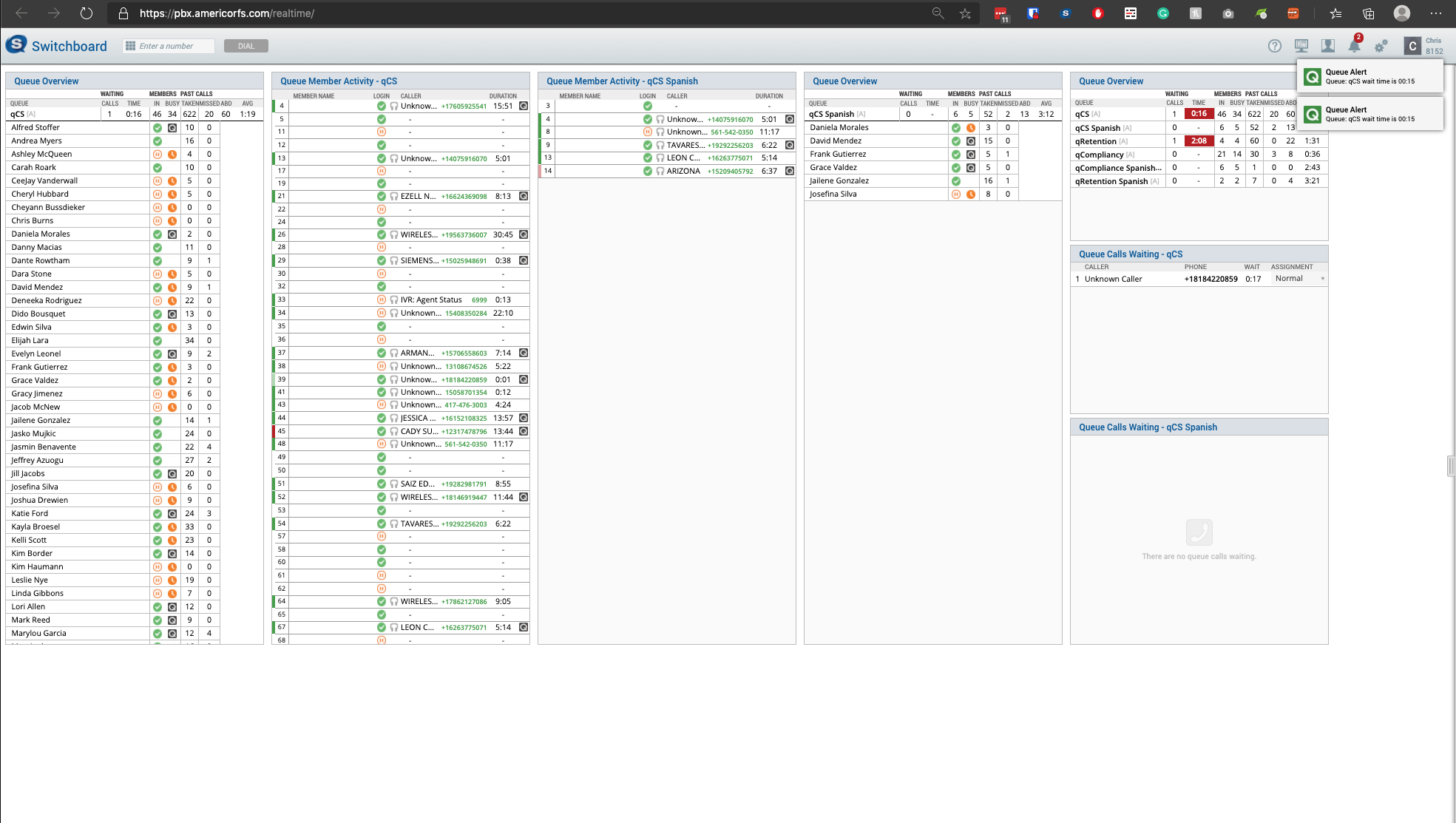
Task: Toggle paused login status for Ashley McQueen
Action: (x=158, y=155)
